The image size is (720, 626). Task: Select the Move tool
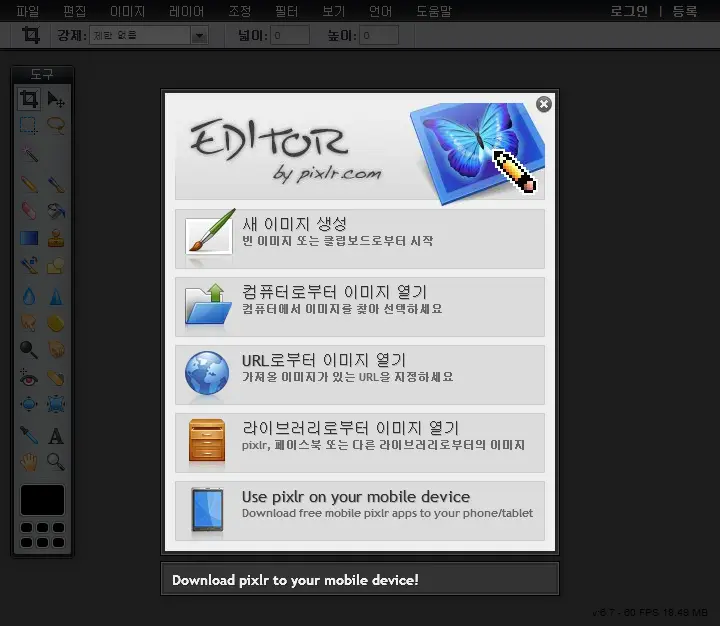point(56,99)
